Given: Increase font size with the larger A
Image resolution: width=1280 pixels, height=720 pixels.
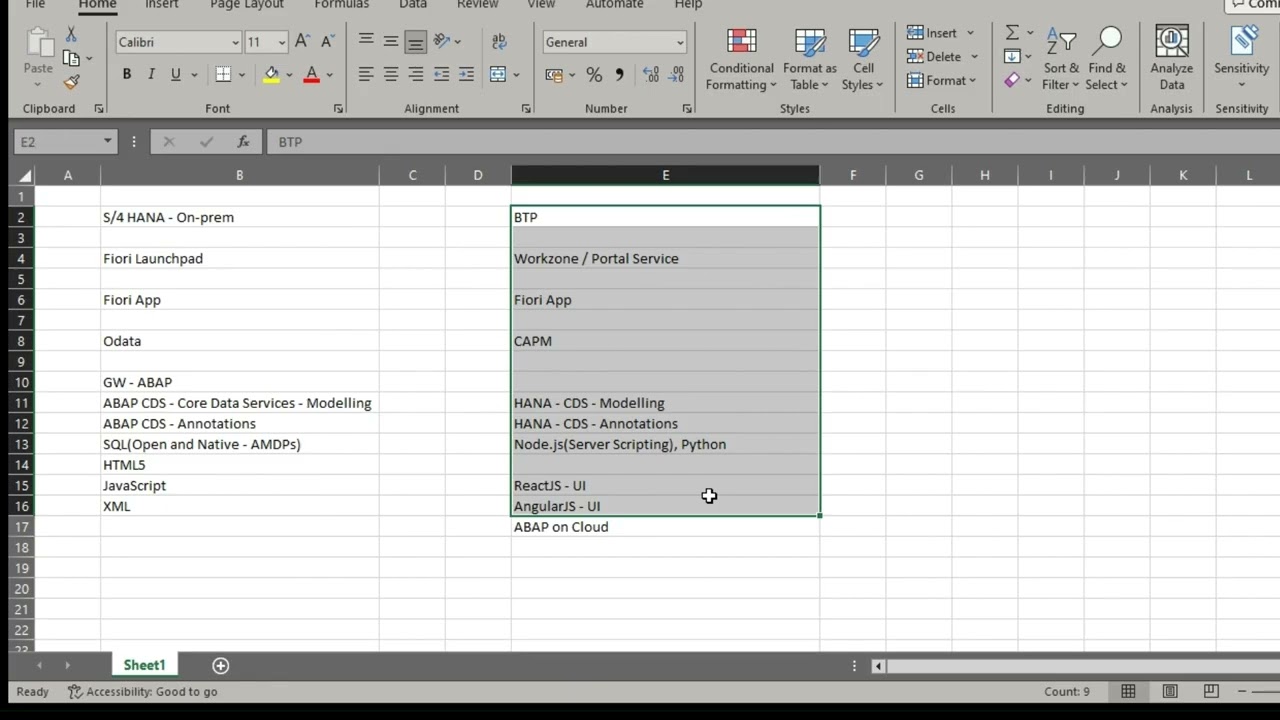Looking at the screenshot, I should [303, 42].
